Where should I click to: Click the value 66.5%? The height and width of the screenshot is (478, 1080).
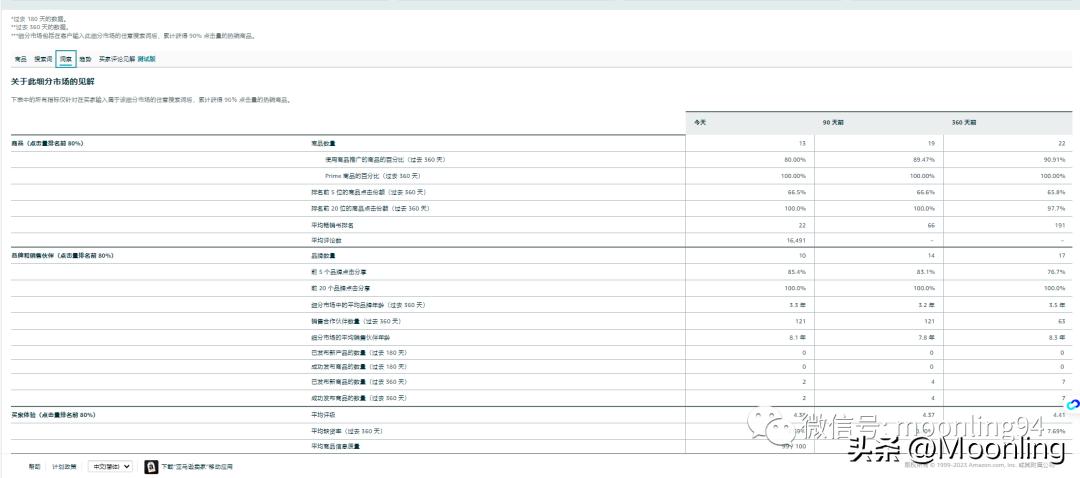(799, 192)
